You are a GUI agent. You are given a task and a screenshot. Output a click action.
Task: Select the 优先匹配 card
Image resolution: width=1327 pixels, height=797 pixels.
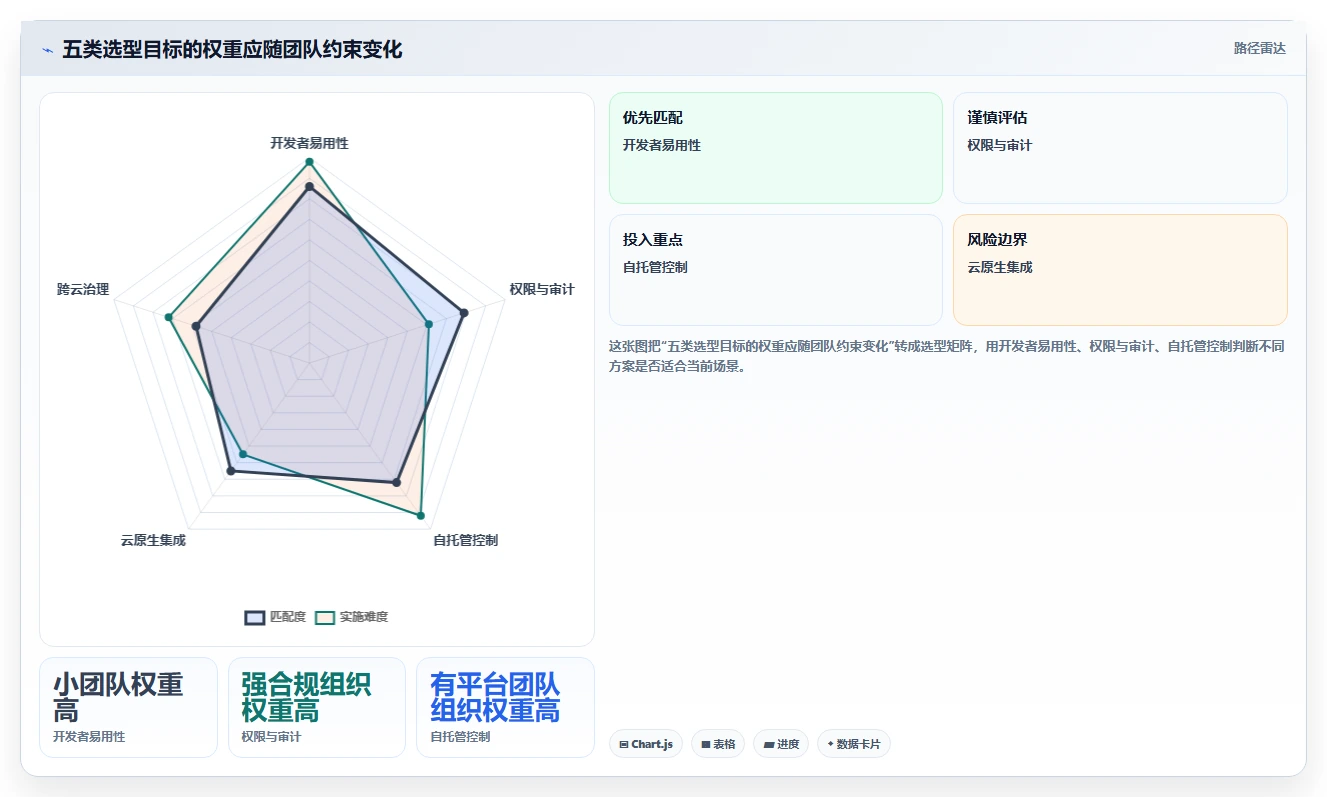pos(776,148)
